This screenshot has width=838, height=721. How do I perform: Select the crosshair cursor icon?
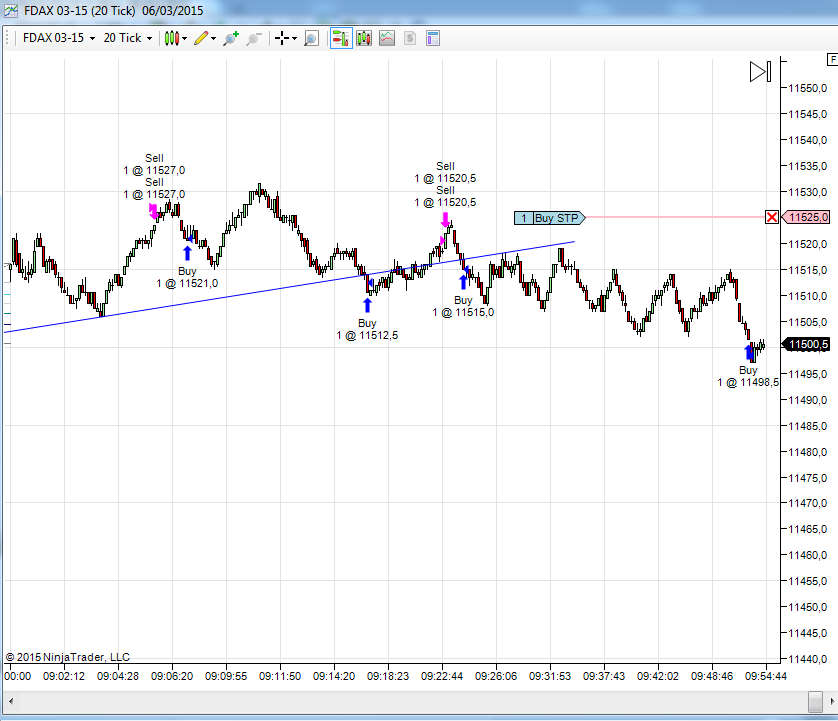pyautogui.click(x=282, y=38)
